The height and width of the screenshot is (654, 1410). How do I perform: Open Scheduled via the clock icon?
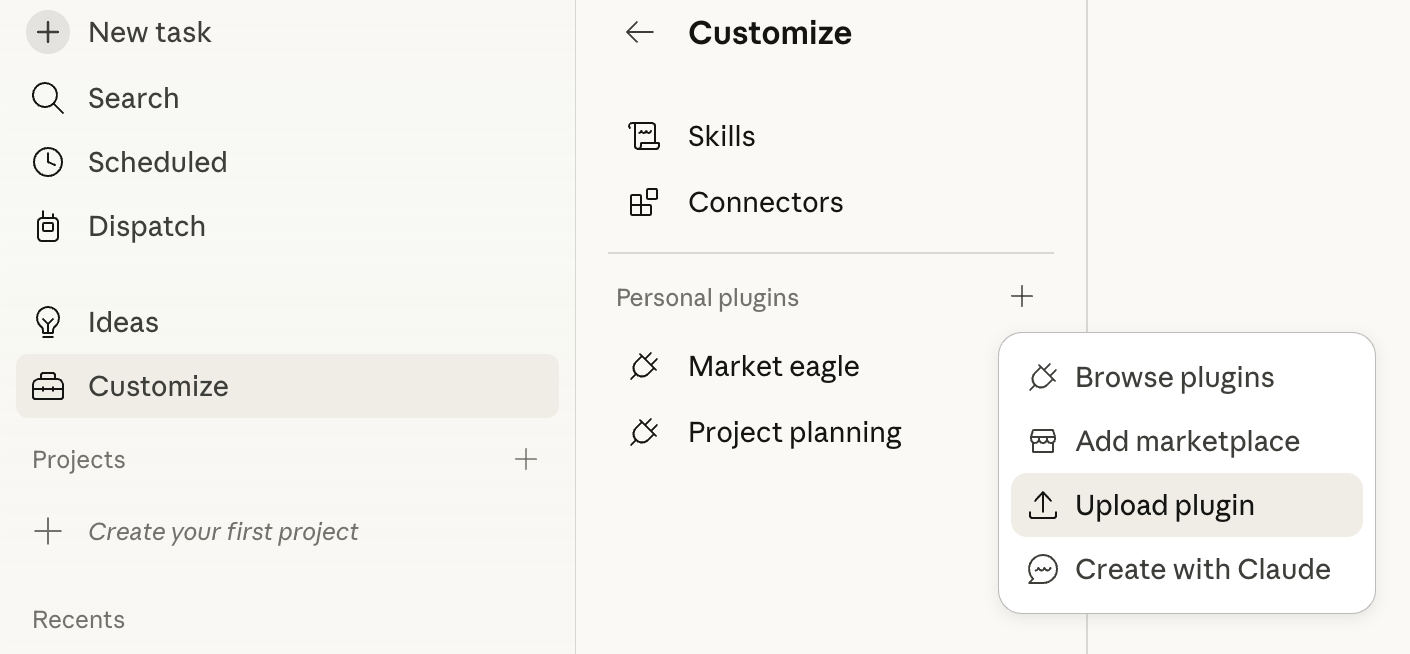47,162
